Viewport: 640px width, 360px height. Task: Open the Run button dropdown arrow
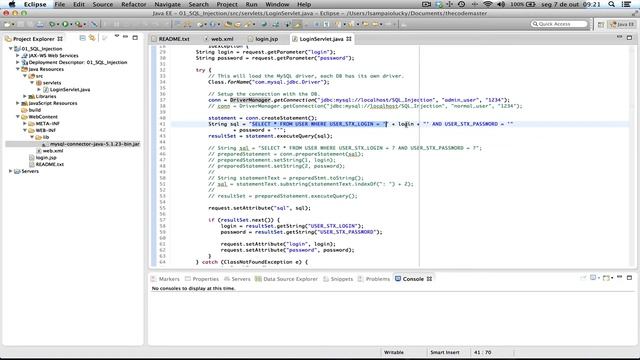click(x=70, y=25)
